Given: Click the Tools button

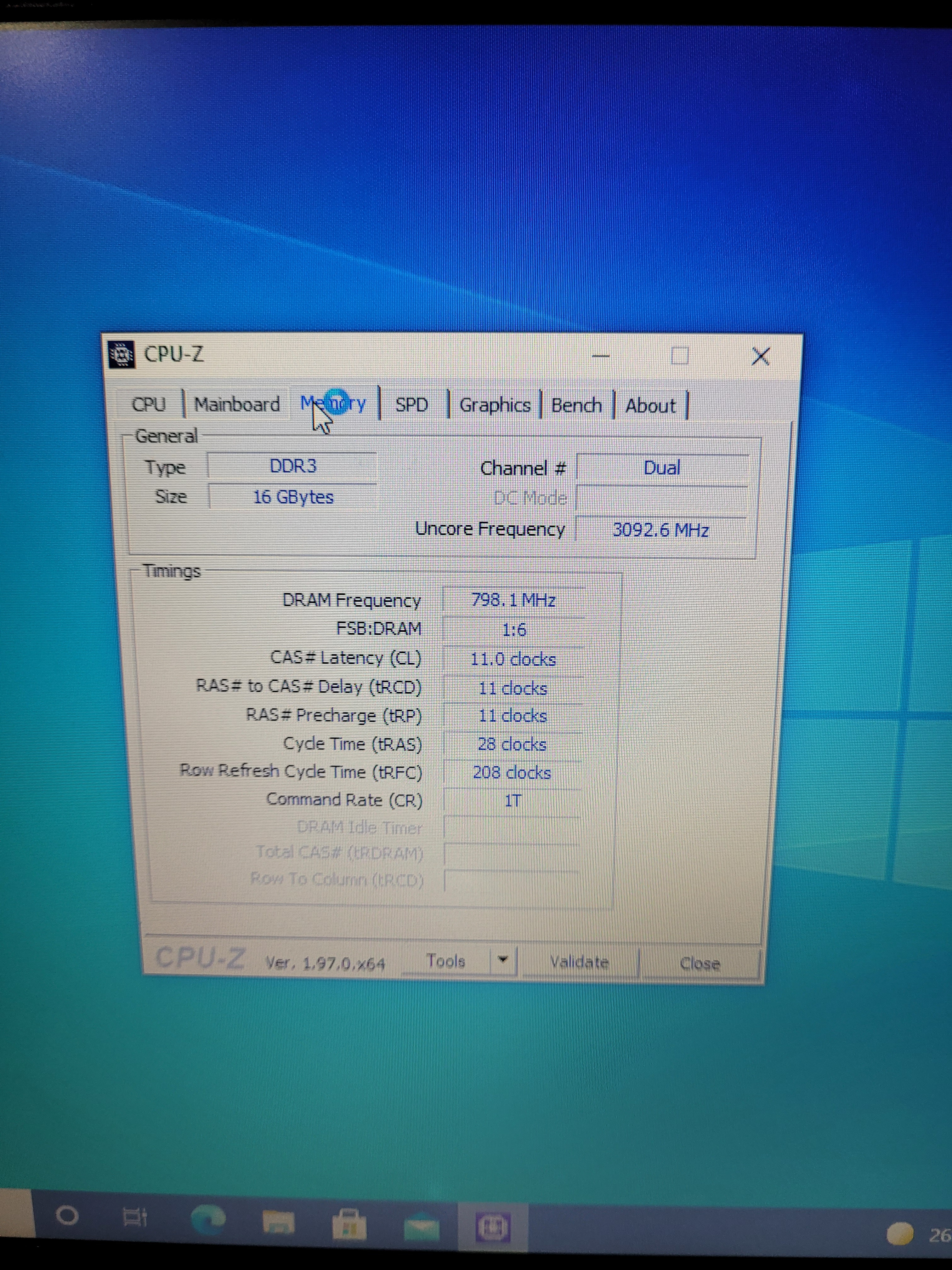Looking at the screenshot, I should click(x=446, y=961).
